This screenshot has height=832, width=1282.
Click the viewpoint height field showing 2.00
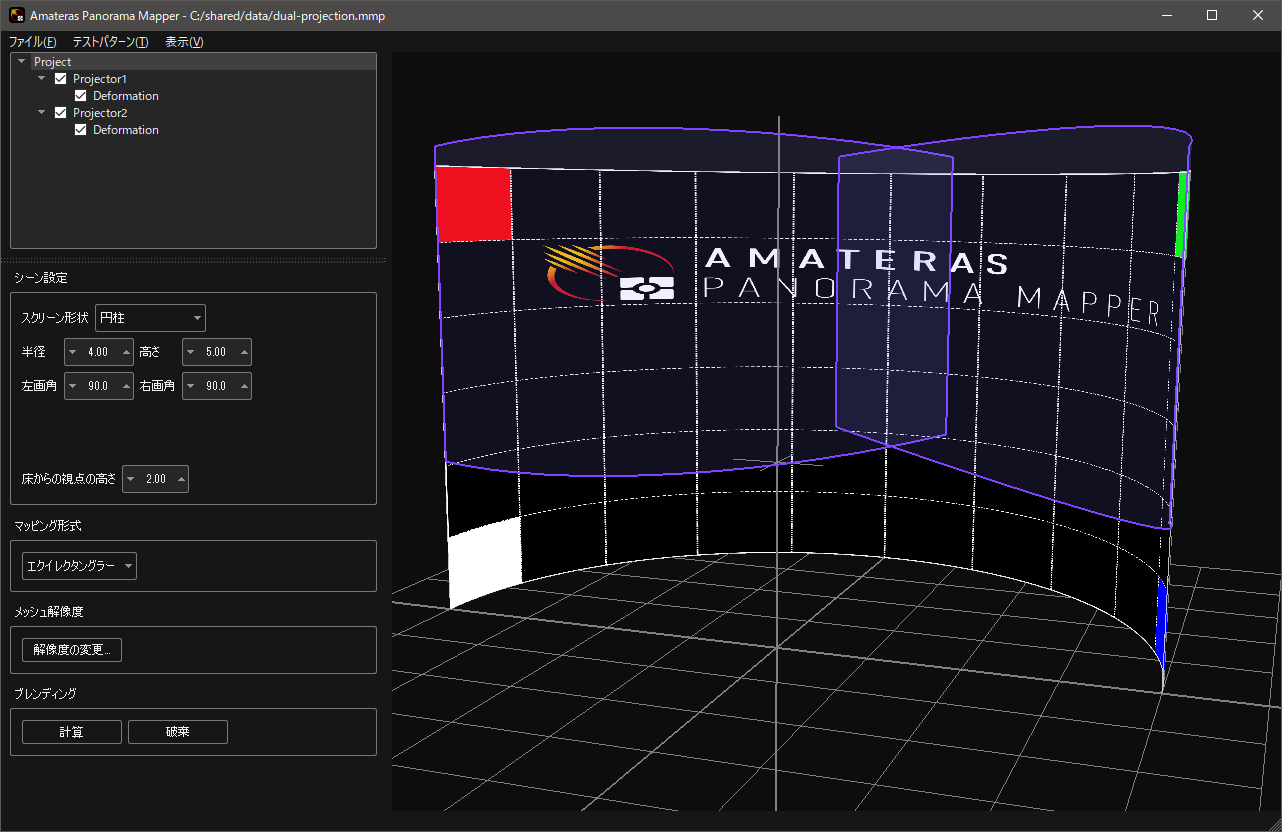click(x=156, y=479)
